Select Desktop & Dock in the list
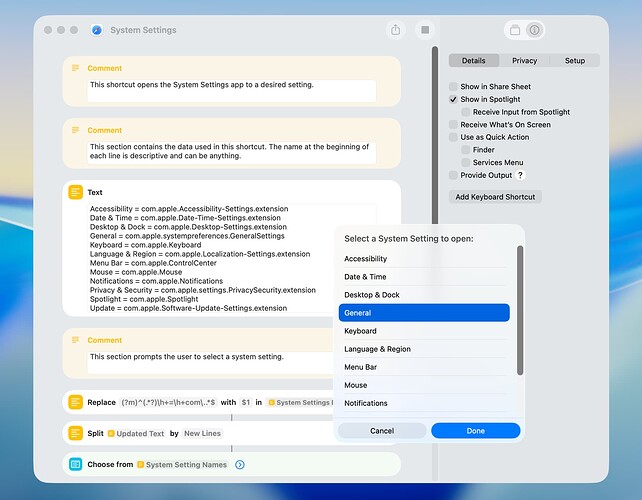This screenshot has height=500, width=642. pos(424,295)
